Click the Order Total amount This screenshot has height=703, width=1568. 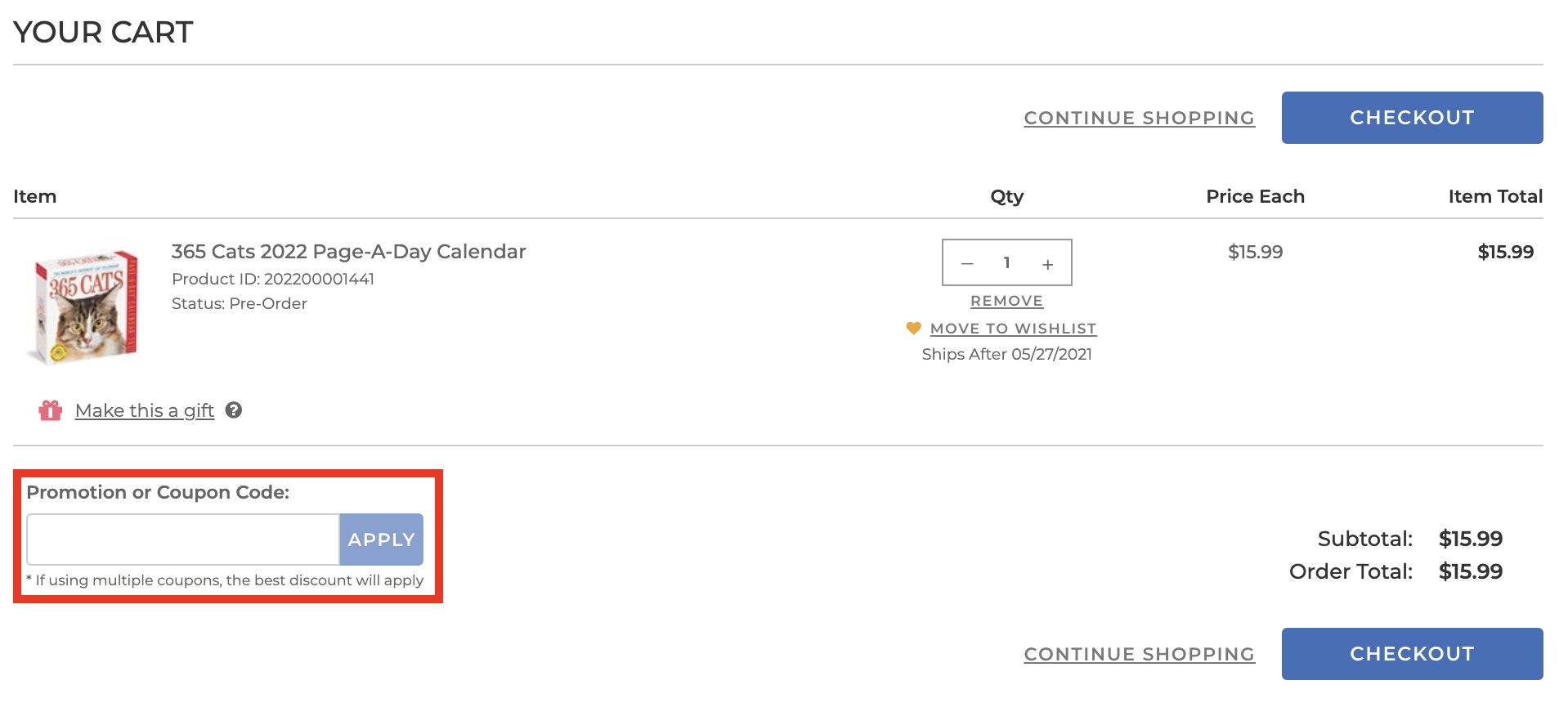pyautogui.click(x=1470, y=571)
